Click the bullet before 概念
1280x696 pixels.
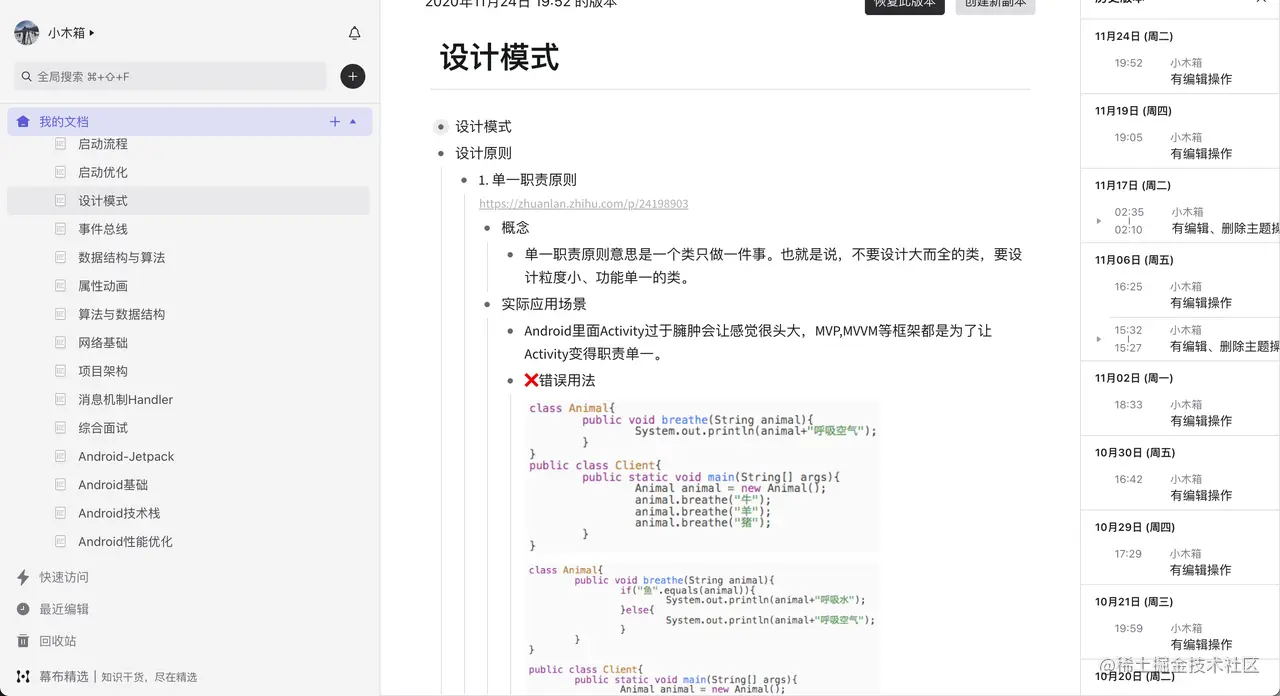[488, 228]
